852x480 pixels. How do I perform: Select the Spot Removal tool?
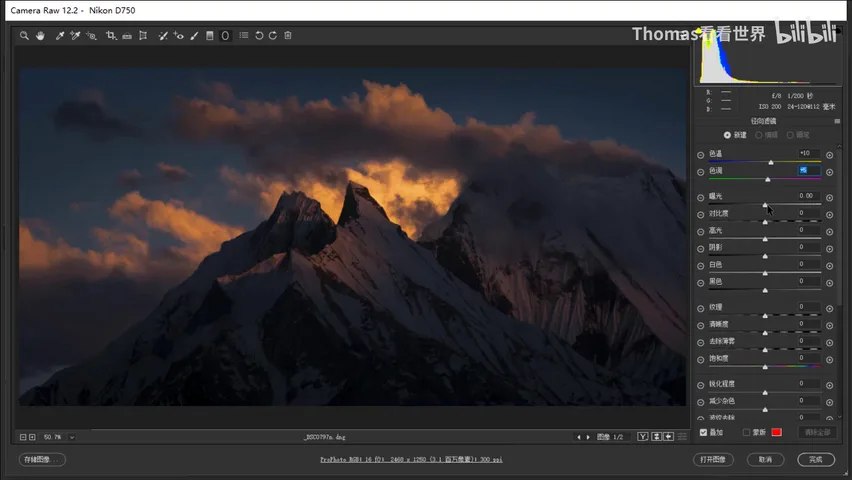[x=162, y=35]
